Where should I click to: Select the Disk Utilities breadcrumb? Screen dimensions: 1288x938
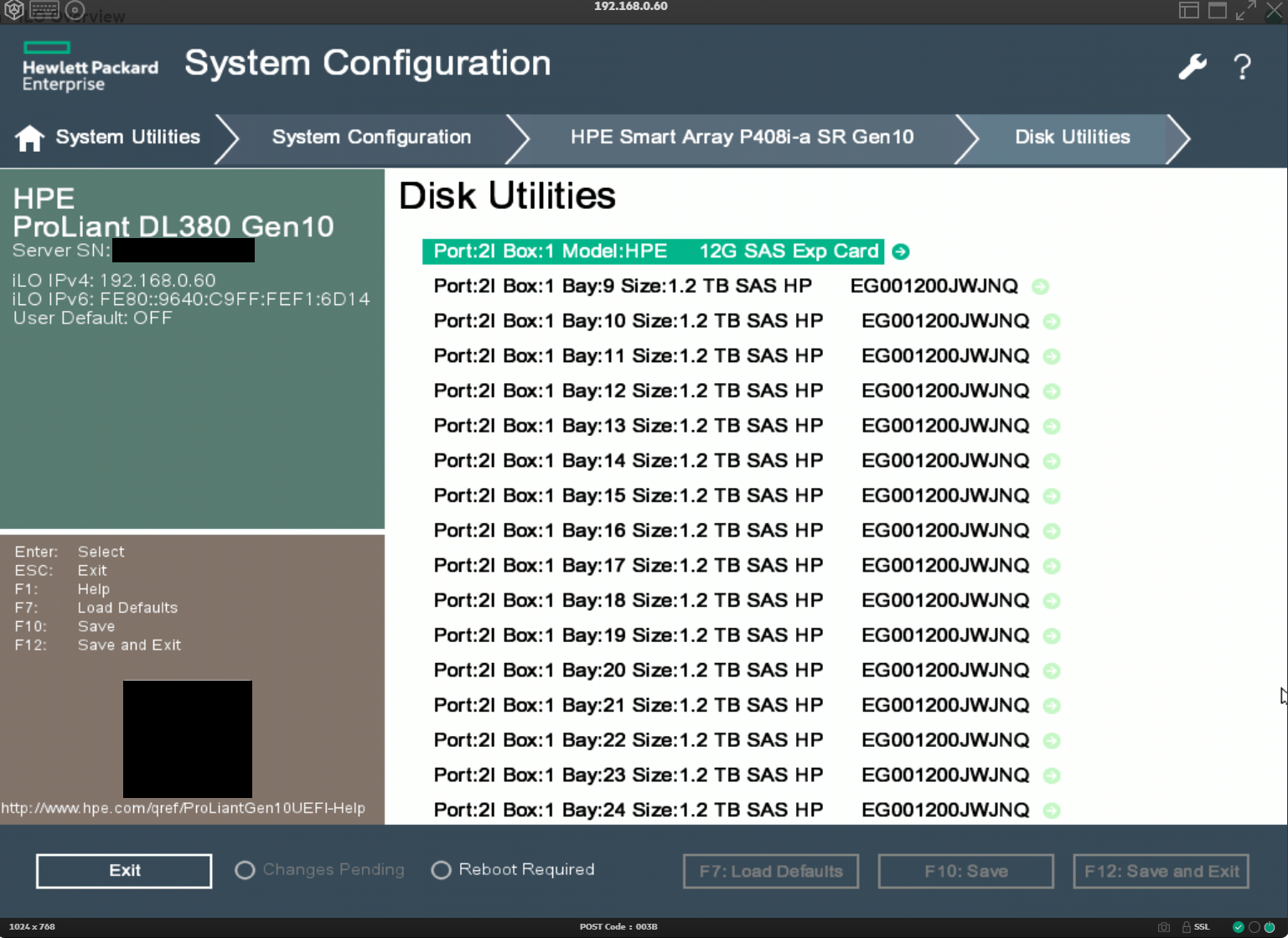(x=1072, y=137)
